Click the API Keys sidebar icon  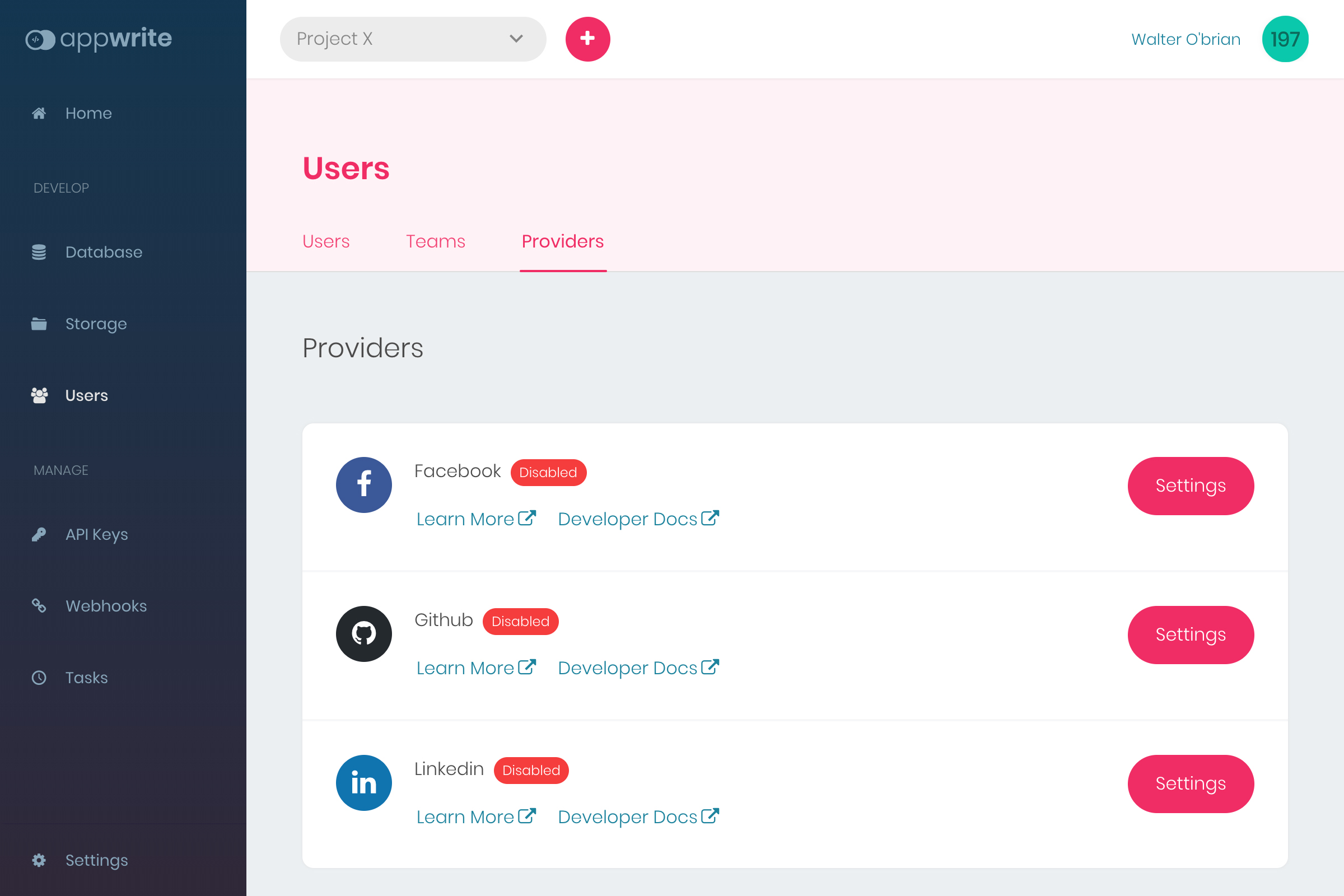(x=39, y=533)
